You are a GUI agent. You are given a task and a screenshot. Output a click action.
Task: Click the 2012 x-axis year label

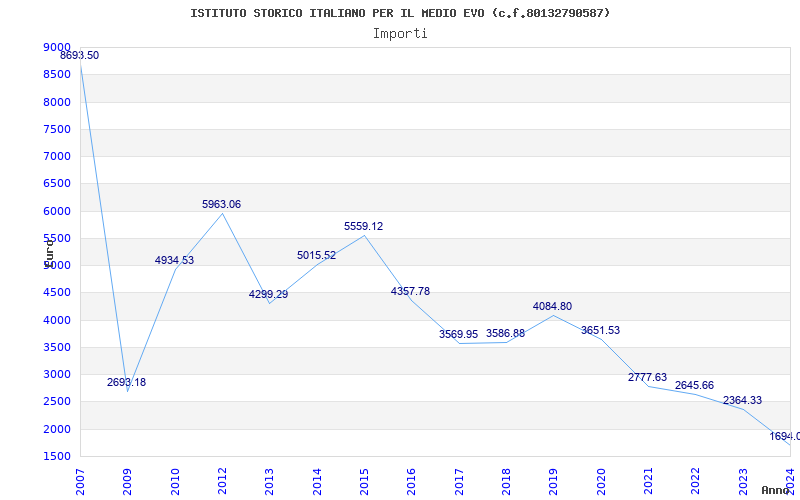click(x=222, y=481)
